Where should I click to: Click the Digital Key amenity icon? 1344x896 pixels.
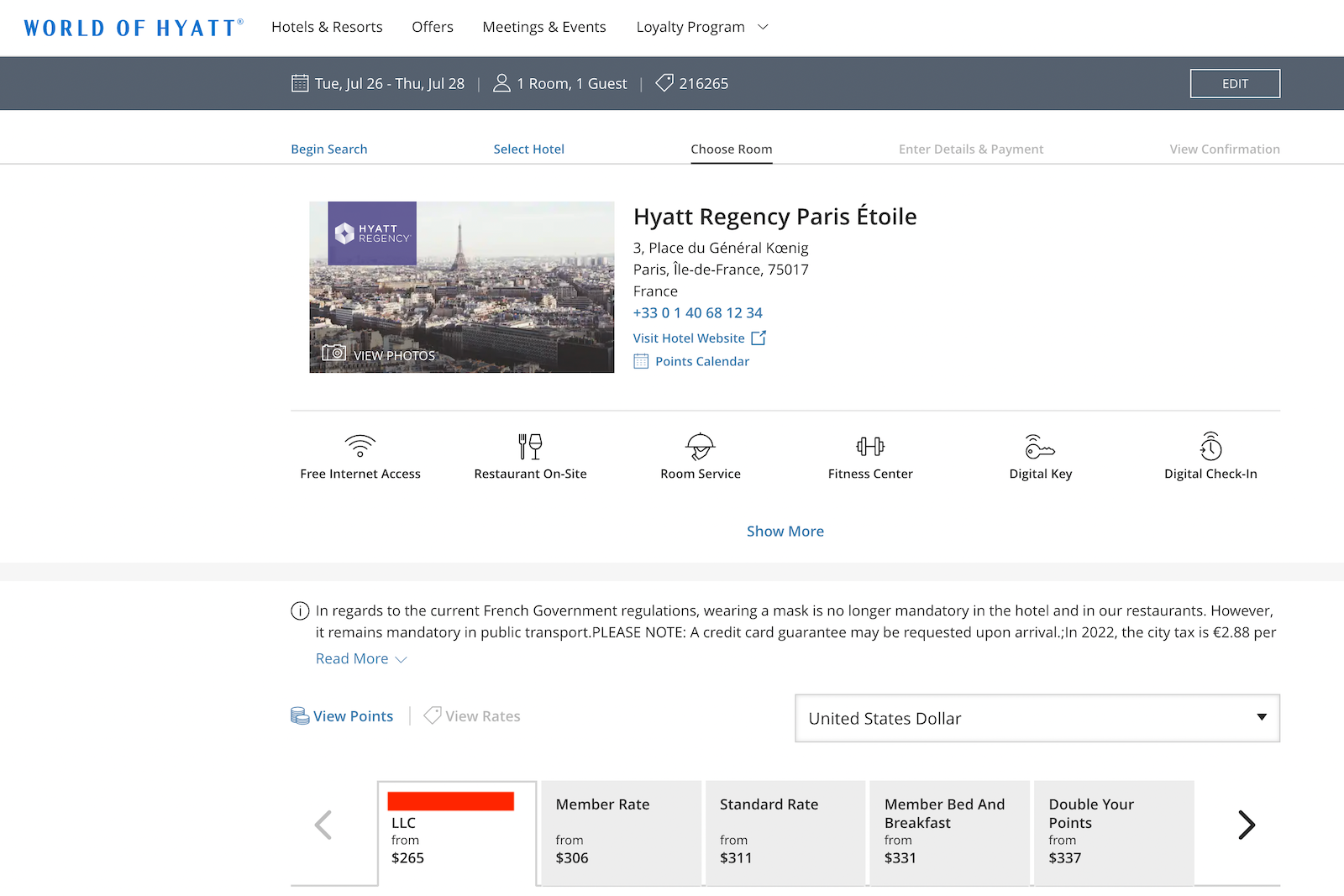[x=1040, y=448]
